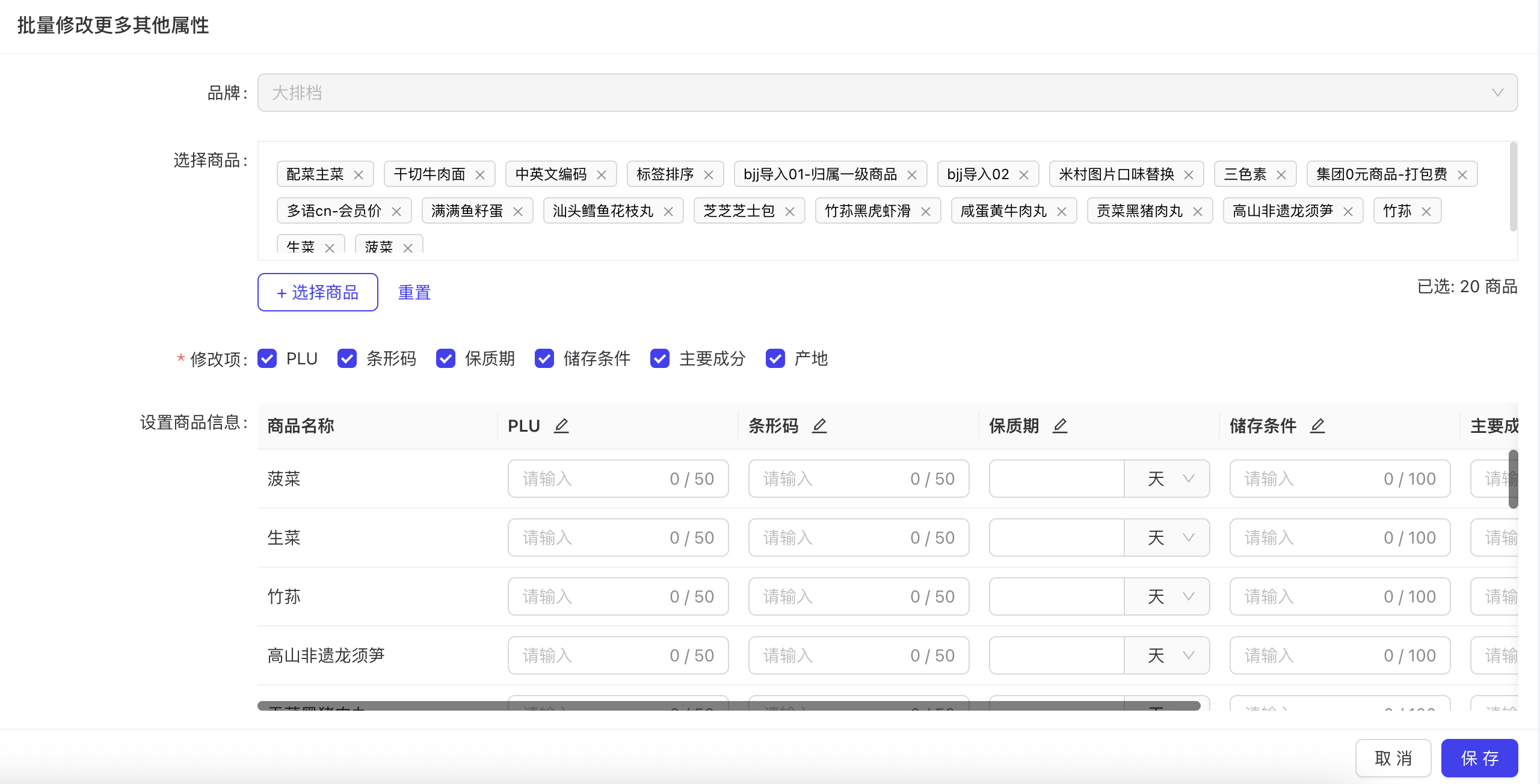The height and width of the screenshot is (784, 1540).
Task: Remove the 芝芝芝士包 product tag
Action: coord(790,212)
